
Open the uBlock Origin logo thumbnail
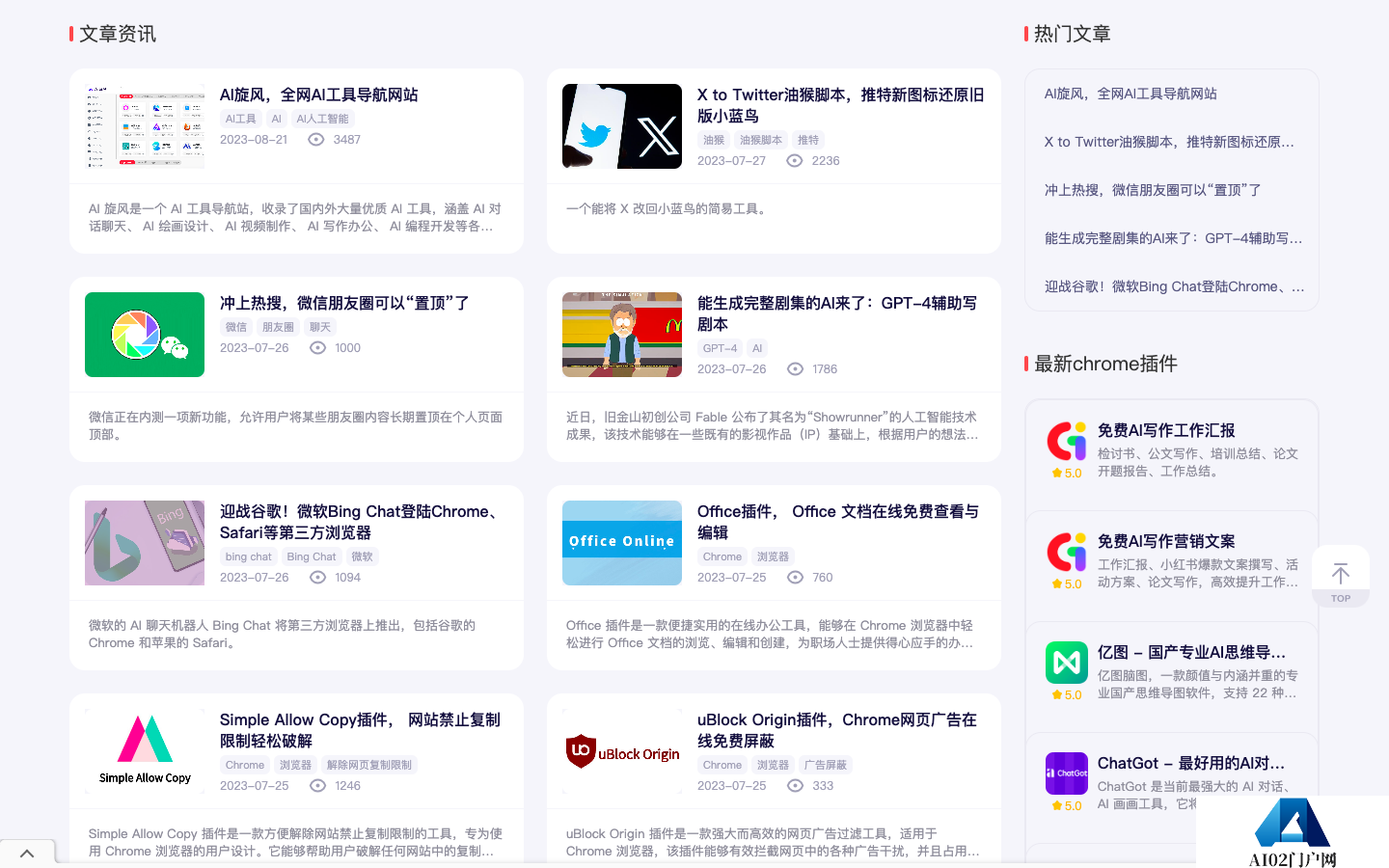point(622,751)
